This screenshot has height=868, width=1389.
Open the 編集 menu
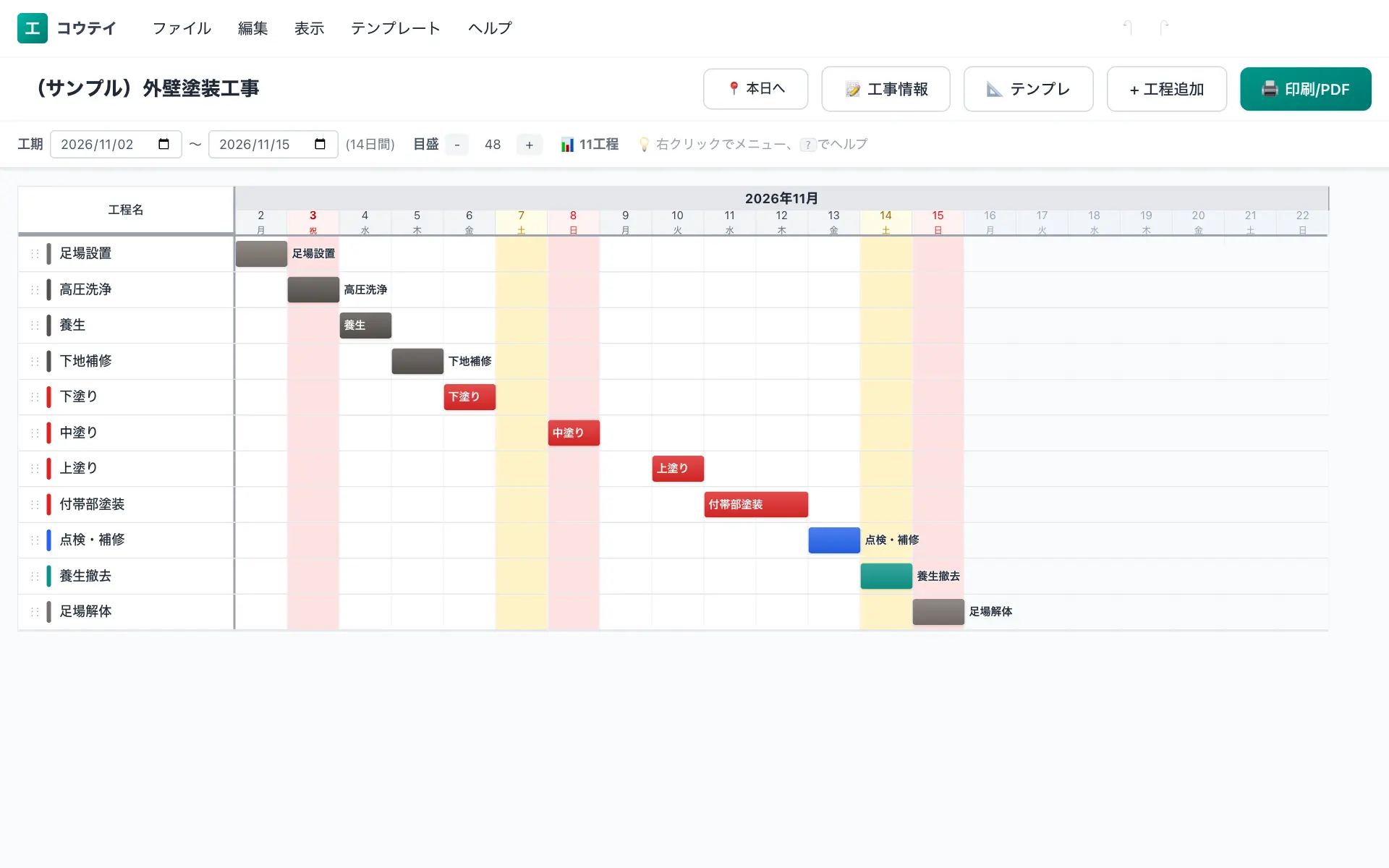(253, 28)
